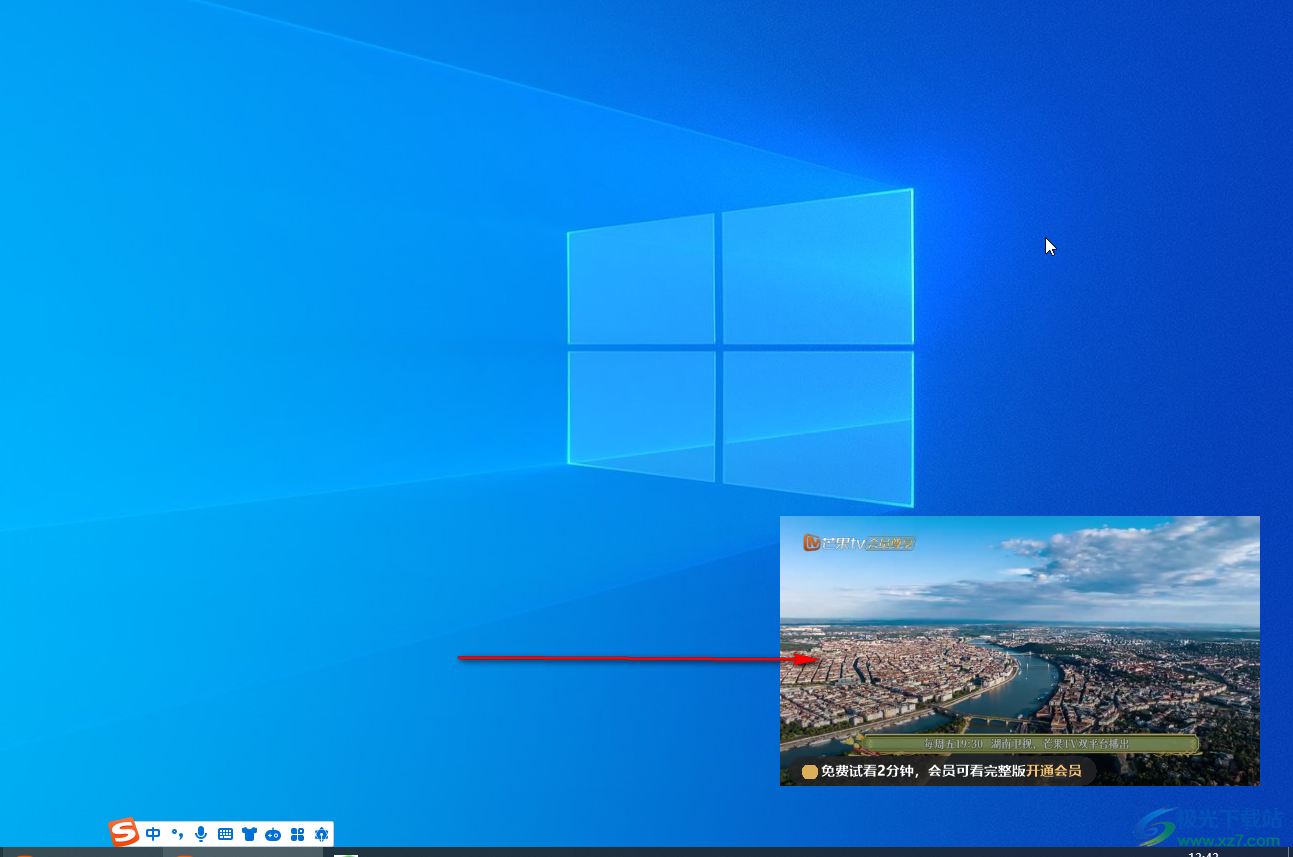Open the taskbar clock
The width and height of the screenshot is (1293, 857).
1202,854
